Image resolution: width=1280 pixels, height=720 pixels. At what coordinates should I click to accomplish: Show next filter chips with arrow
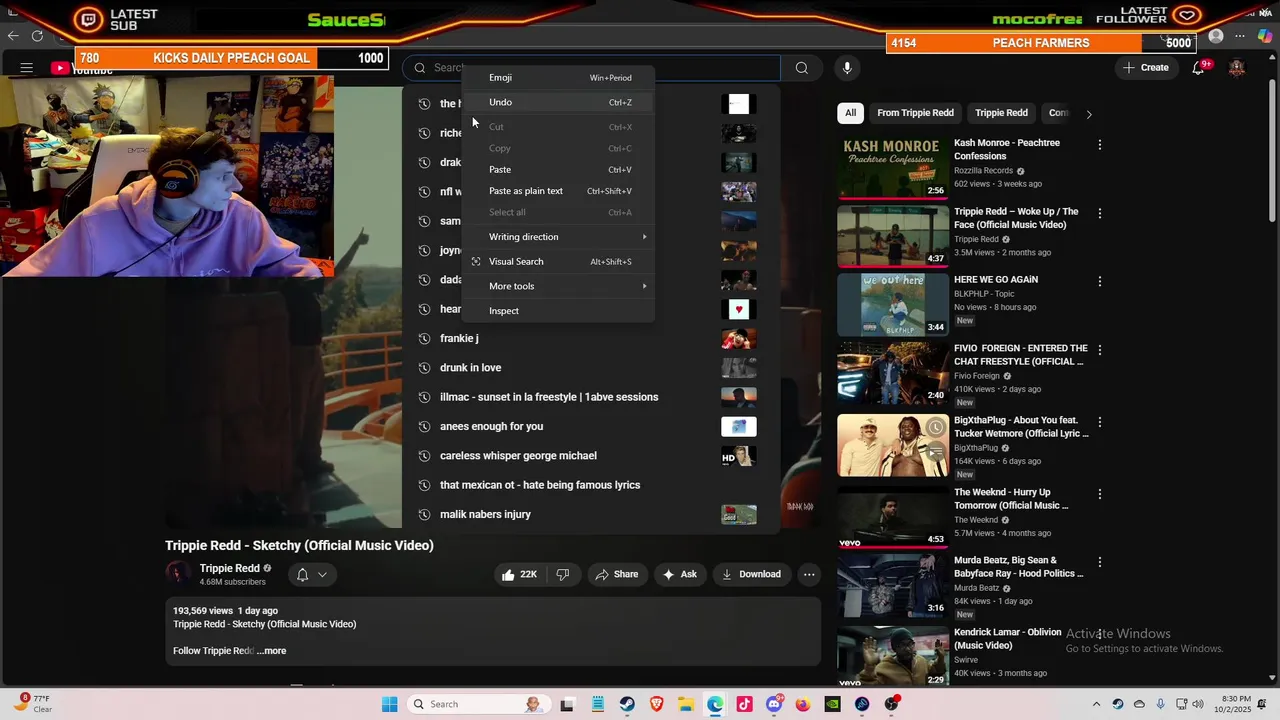(x=1088, y=114)
